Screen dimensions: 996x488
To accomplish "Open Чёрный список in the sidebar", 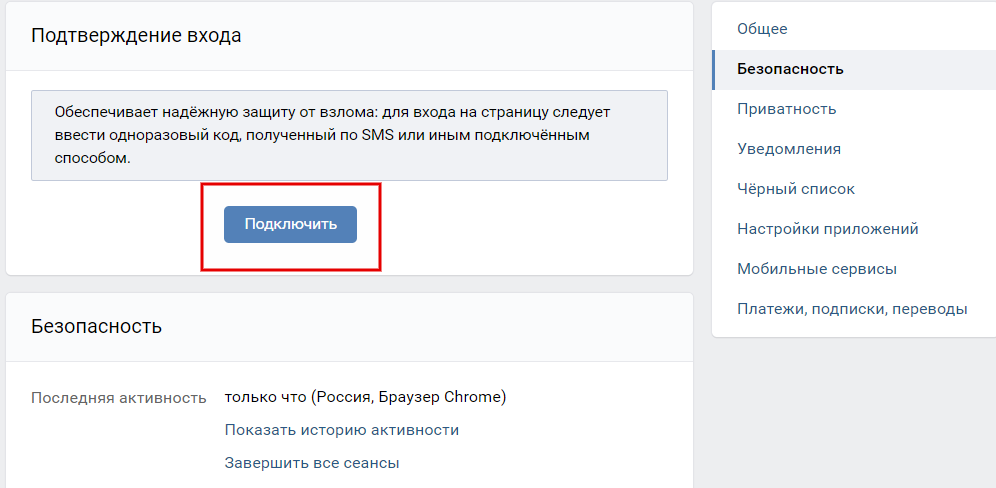I will click(x=796, y=189).
